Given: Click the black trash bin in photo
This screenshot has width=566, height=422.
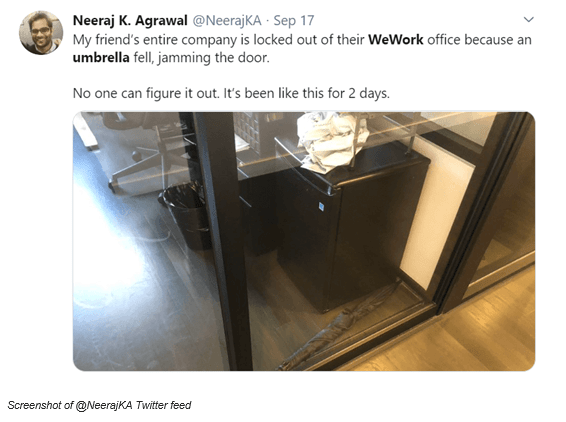Looking at the screenshot, I should pyautogui.click(x=188, y=217).
